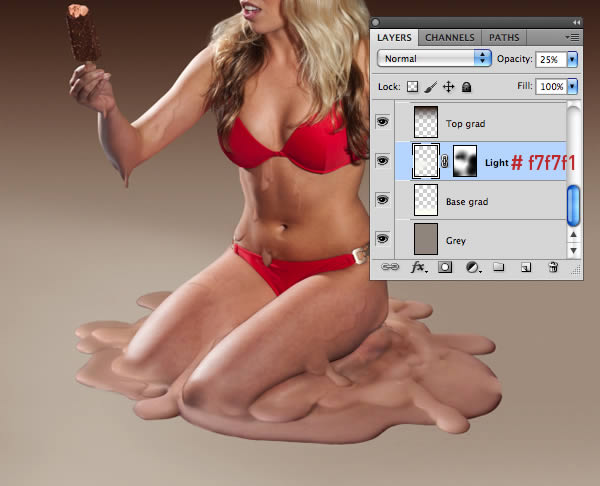The height and width of the screenshot is (486, 600).
Task: Click the lock transparent pixels icon
Action: [412, 87]
